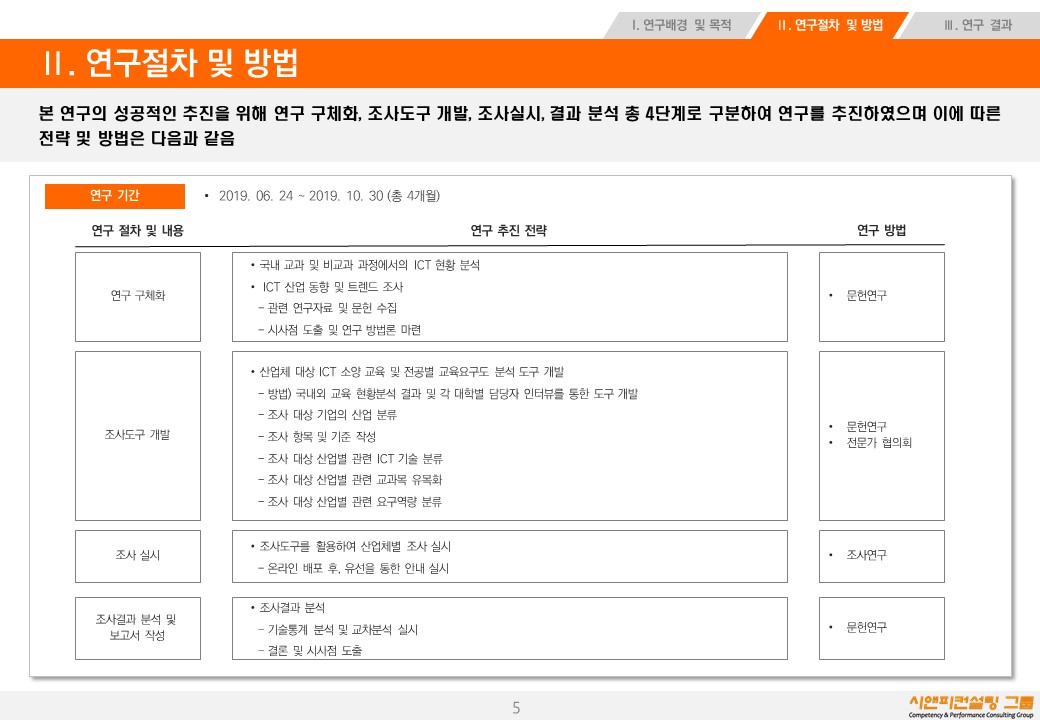Select the '조사 실시' step box
This screenshot has width=1040, height=720.
coord(138,556)
